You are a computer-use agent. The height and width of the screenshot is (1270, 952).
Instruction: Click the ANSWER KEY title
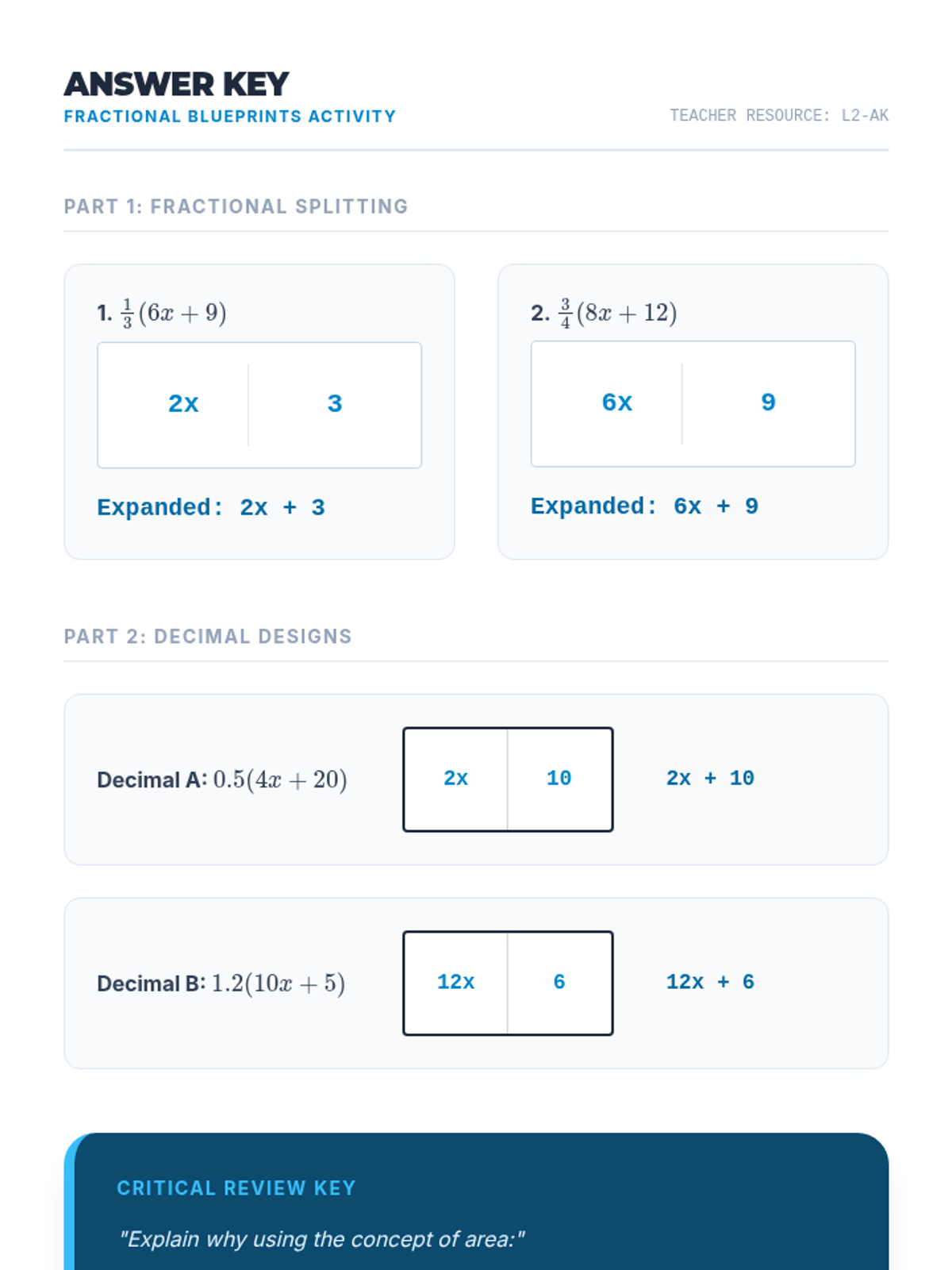[176, 84]
